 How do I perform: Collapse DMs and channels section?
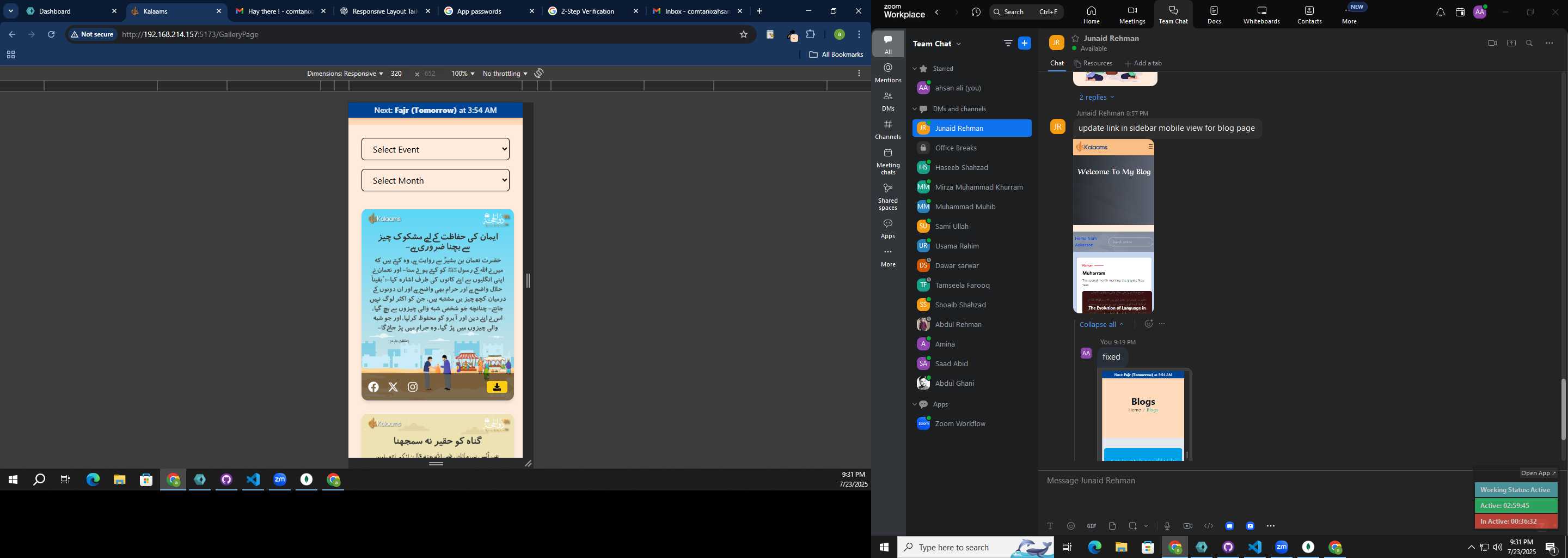(914, 109)
